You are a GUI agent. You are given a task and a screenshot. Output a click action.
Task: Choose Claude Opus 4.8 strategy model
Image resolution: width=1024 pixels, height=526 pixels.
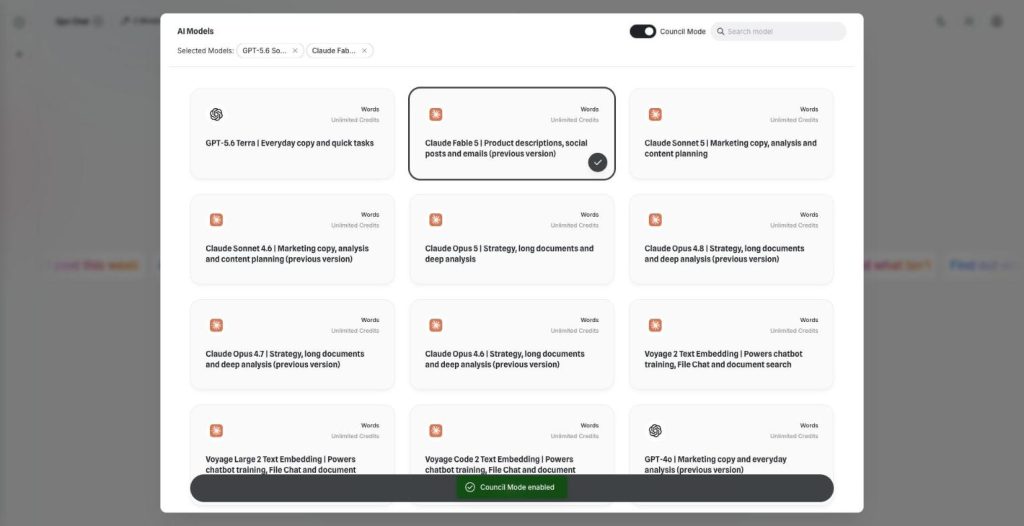click(731, 239)
